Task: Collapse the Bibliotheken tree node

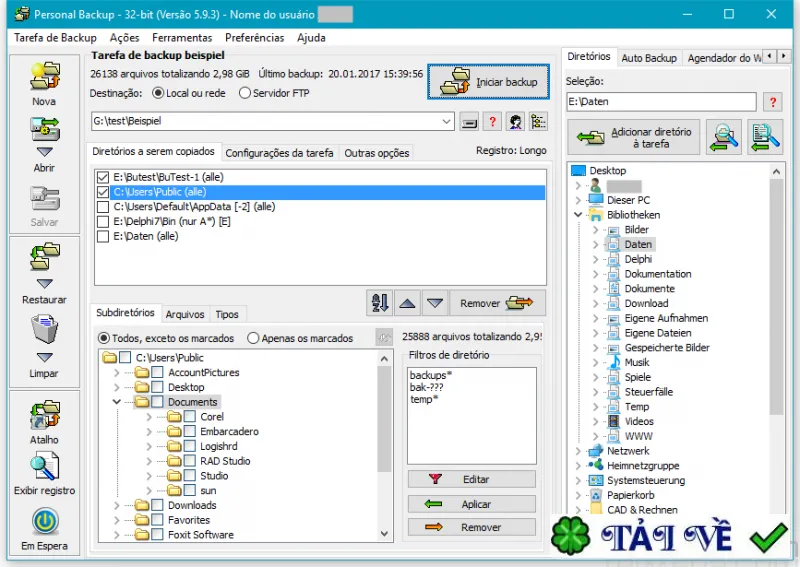Action: (x=578, y=215)
